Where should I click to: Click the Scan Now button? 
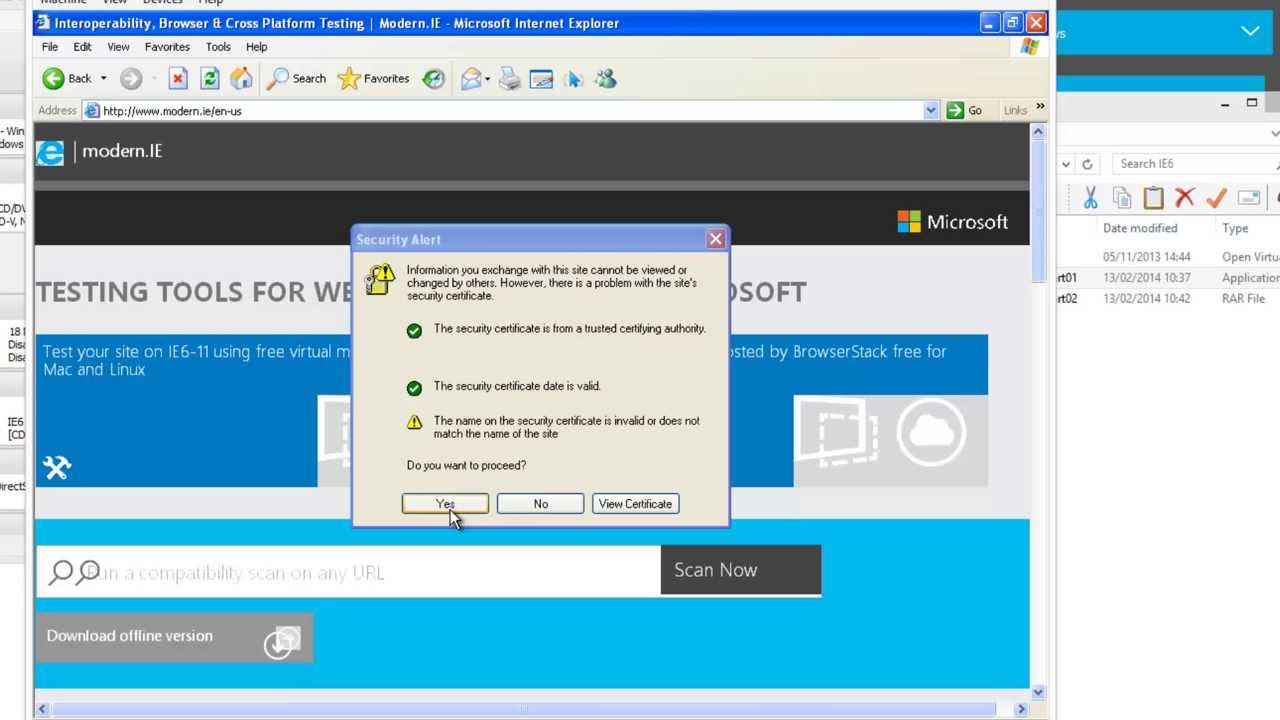pyautogui.click(x=741, y=570)
